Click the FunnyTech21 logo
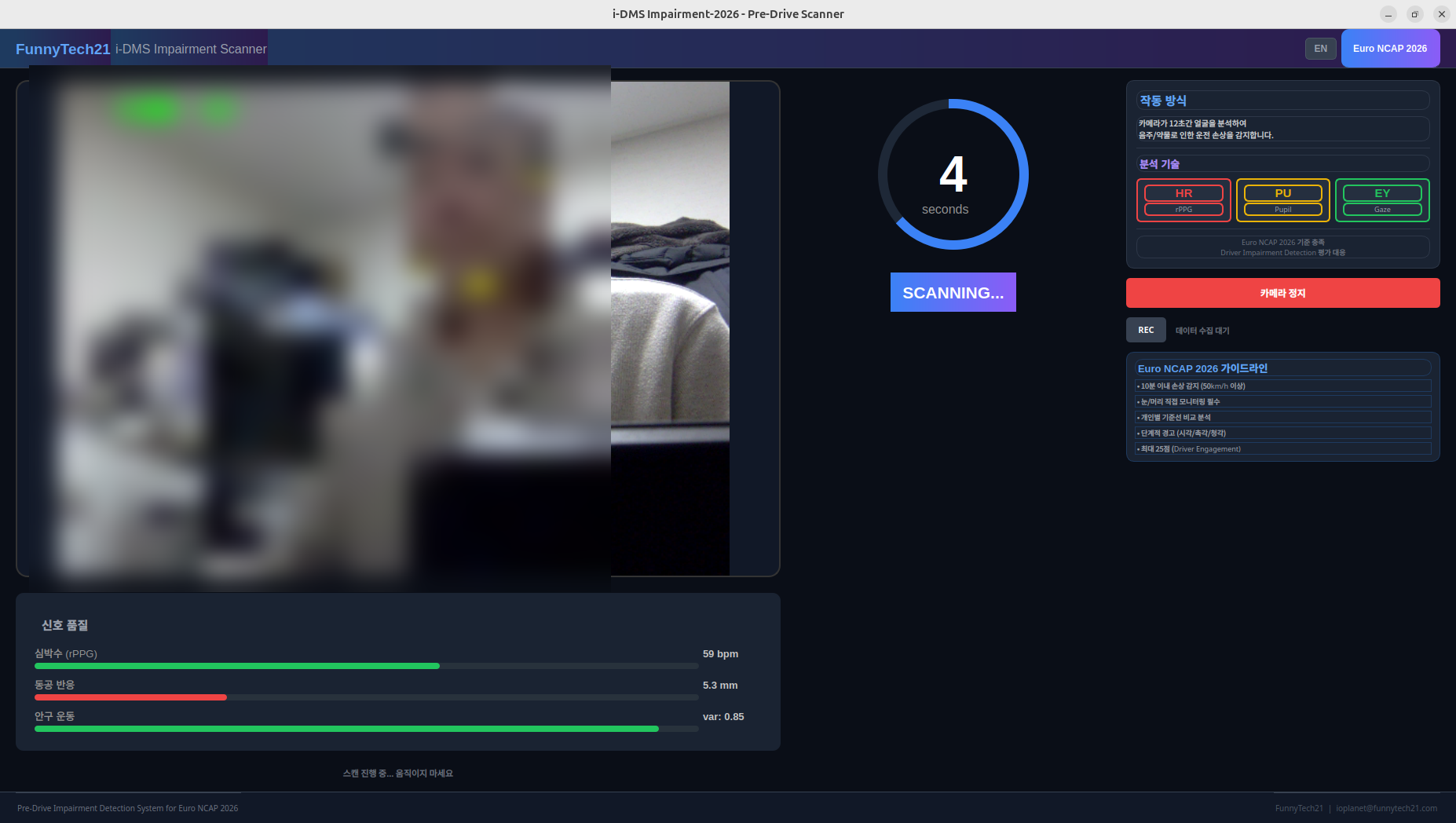 click(x=63, y=49)
